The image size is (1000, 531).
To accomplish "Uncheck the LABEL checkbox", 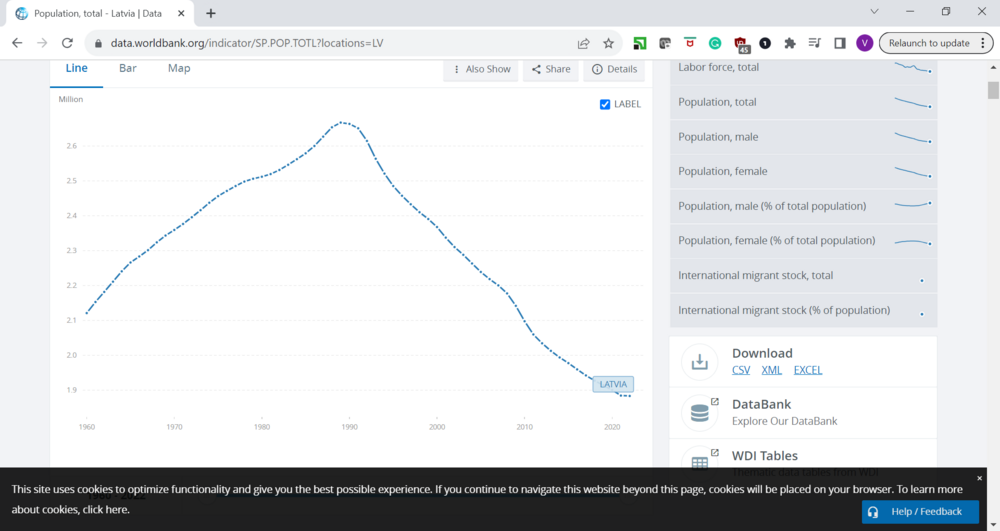I will point(605,104).
